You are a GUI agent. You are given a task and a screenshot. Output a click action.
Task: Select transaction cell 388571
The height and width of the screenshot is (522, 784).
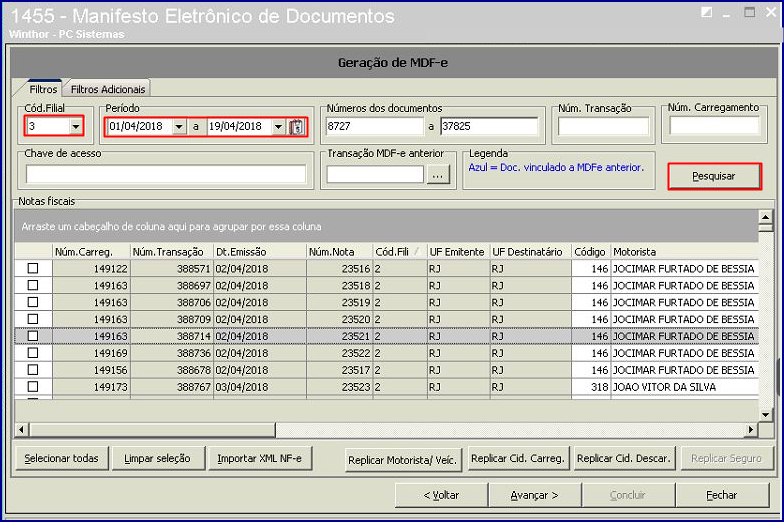[172, 268]
